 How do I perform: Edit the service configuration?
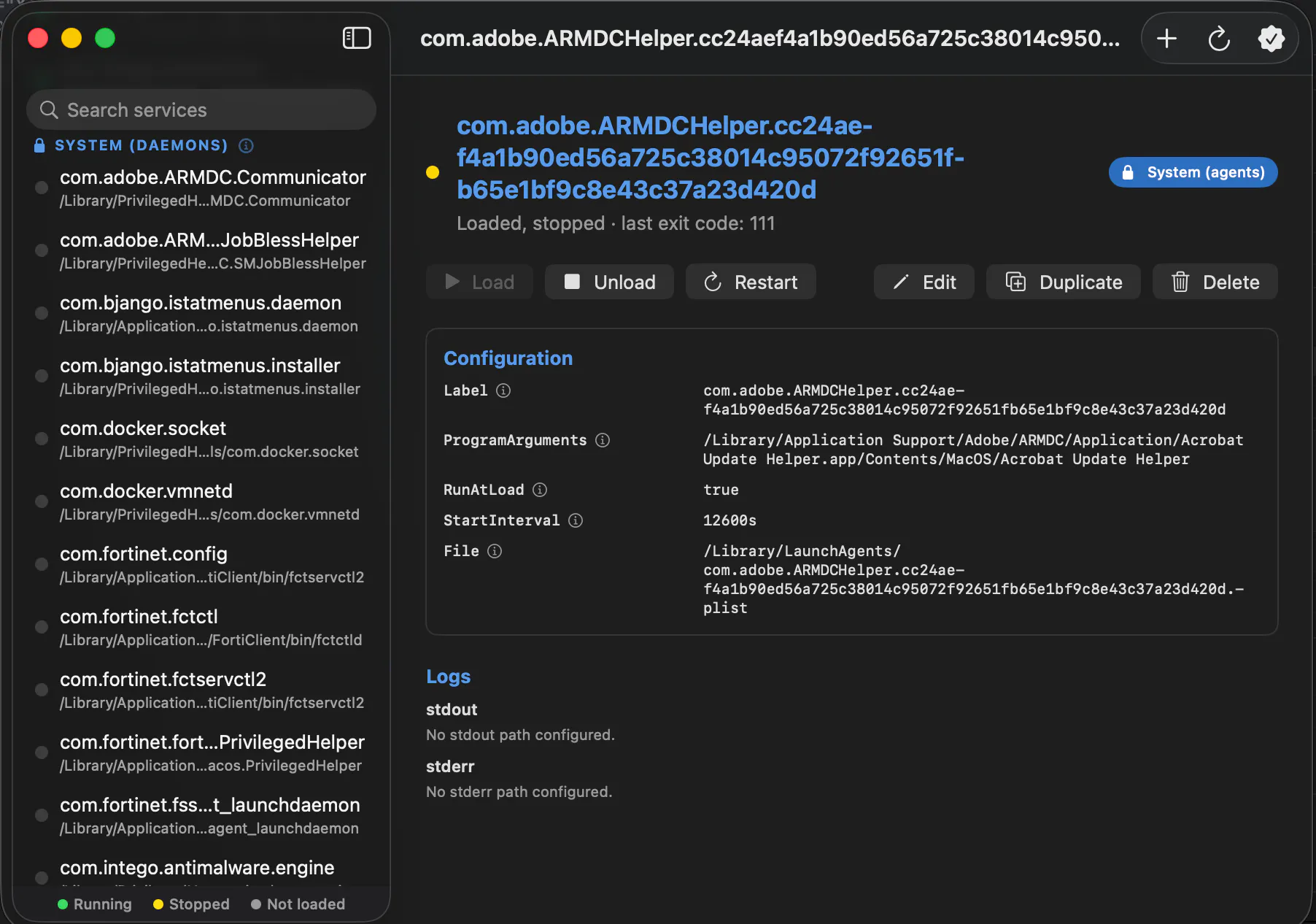click(924, 282)
